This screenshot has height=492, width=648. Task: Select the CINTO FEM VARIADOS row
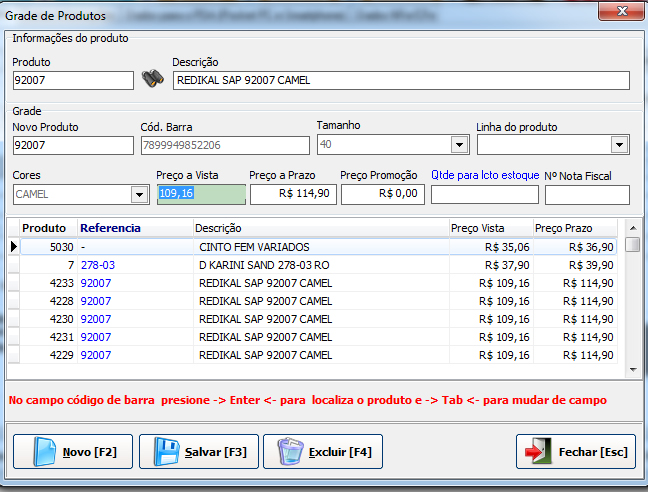pyautogui.click(x=253, y=246)
